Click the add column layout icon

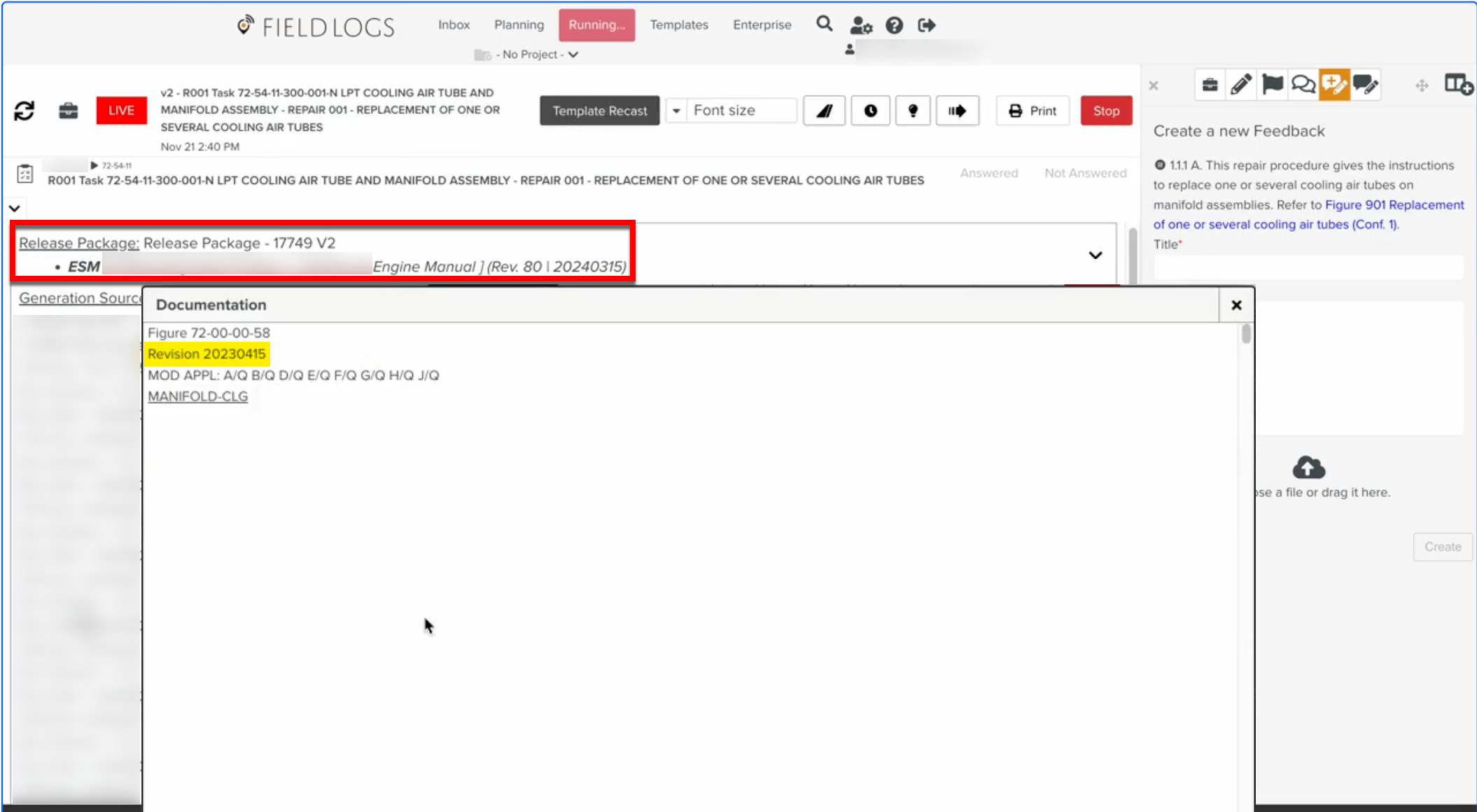(x=1458, y=85)
